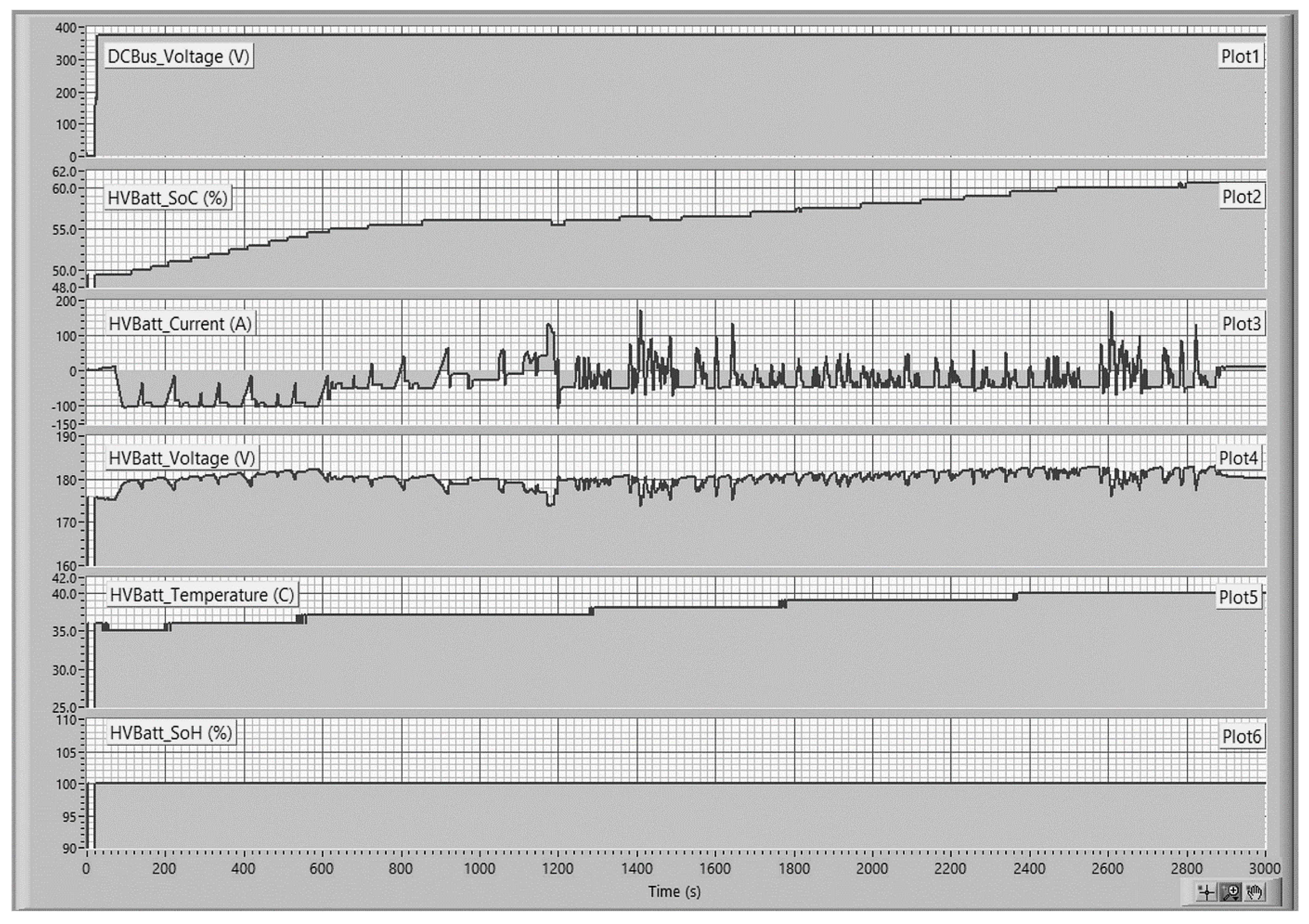
Task: Click the Time (s) axis title
Action: (674, 891)
